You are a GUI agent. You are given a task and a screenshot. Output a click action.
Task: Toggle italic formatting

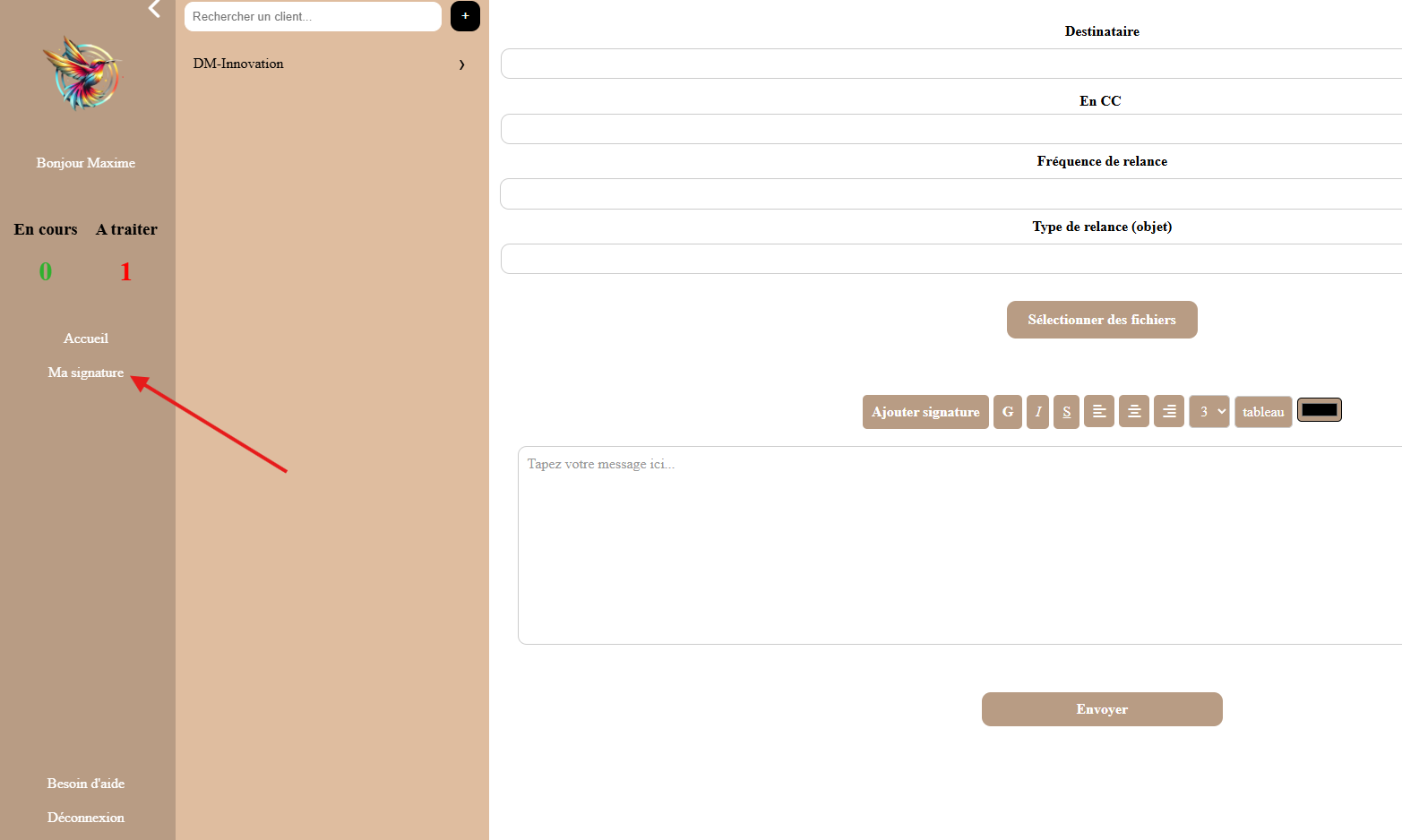point(1037,412)
